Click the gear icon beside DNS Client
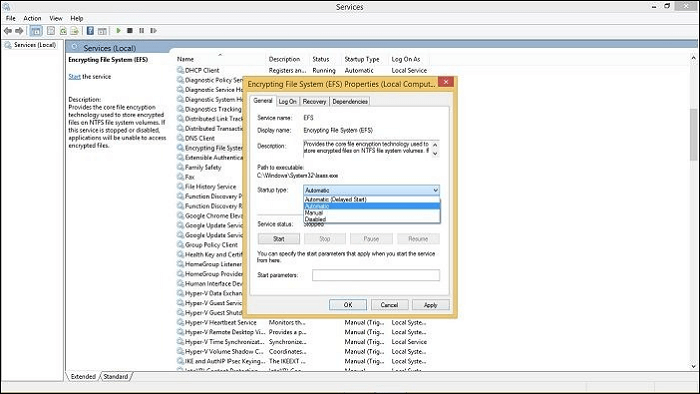Screen dimensions: 700x394 click(180, 138)
